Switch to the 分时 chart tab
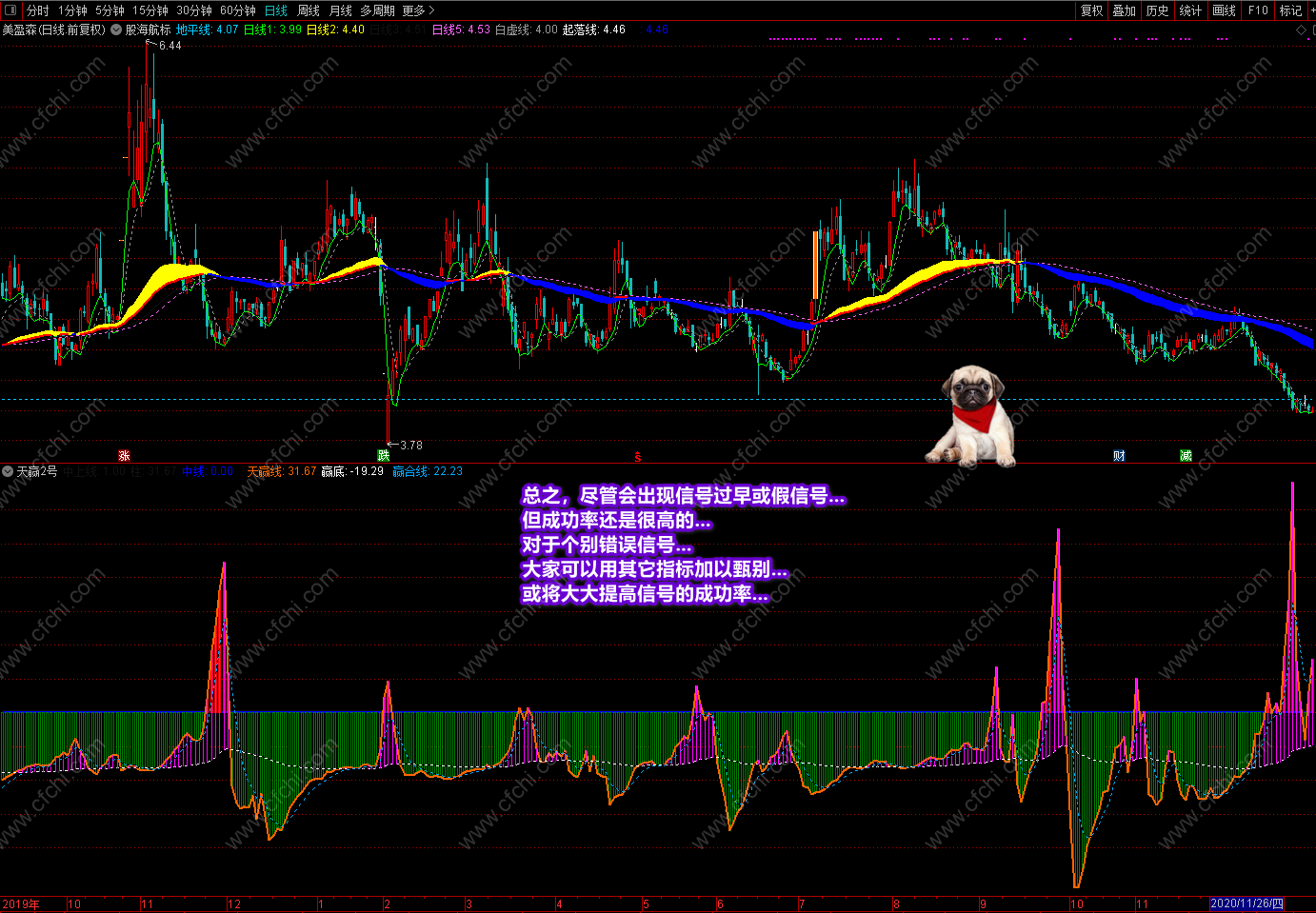This screenshot has width=1316, height=913. [x=37, y=10]
